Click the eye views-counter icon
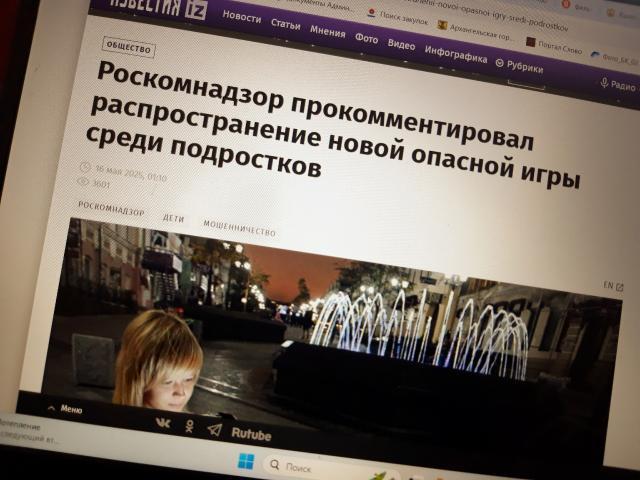 83,182
